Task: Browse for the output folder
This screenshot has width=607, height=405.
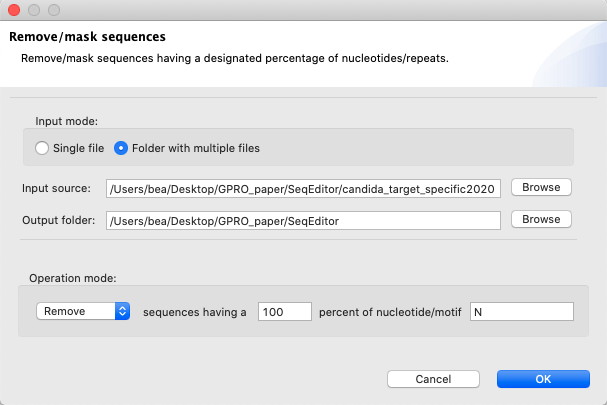Action: click(x=541, y=219)
